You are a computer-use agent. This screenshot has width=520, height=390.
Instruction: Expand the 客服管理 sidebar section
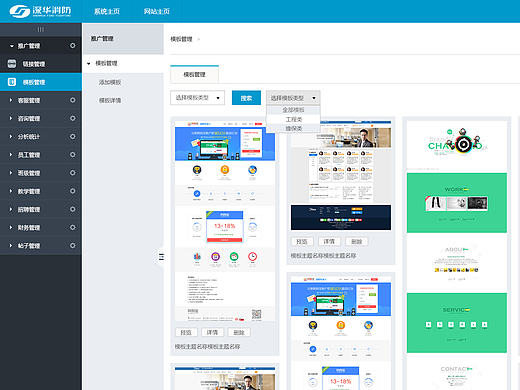click(x=11, y=100)
